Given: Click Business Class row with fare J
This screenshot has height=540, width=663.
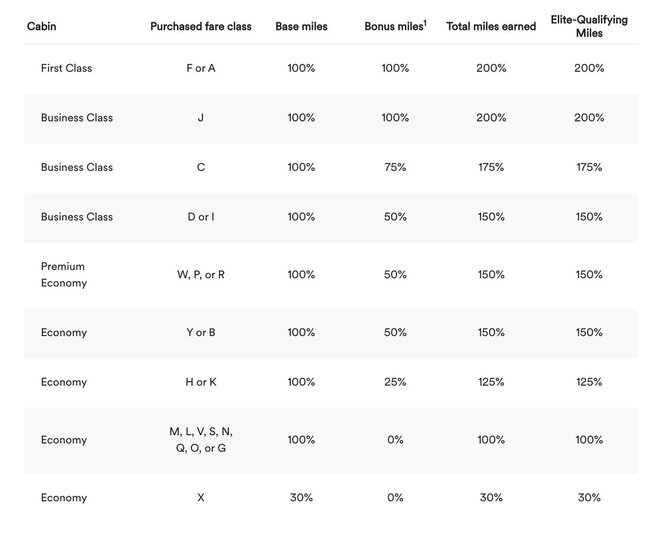Looking at the screenshot, I should coord(331,118).
